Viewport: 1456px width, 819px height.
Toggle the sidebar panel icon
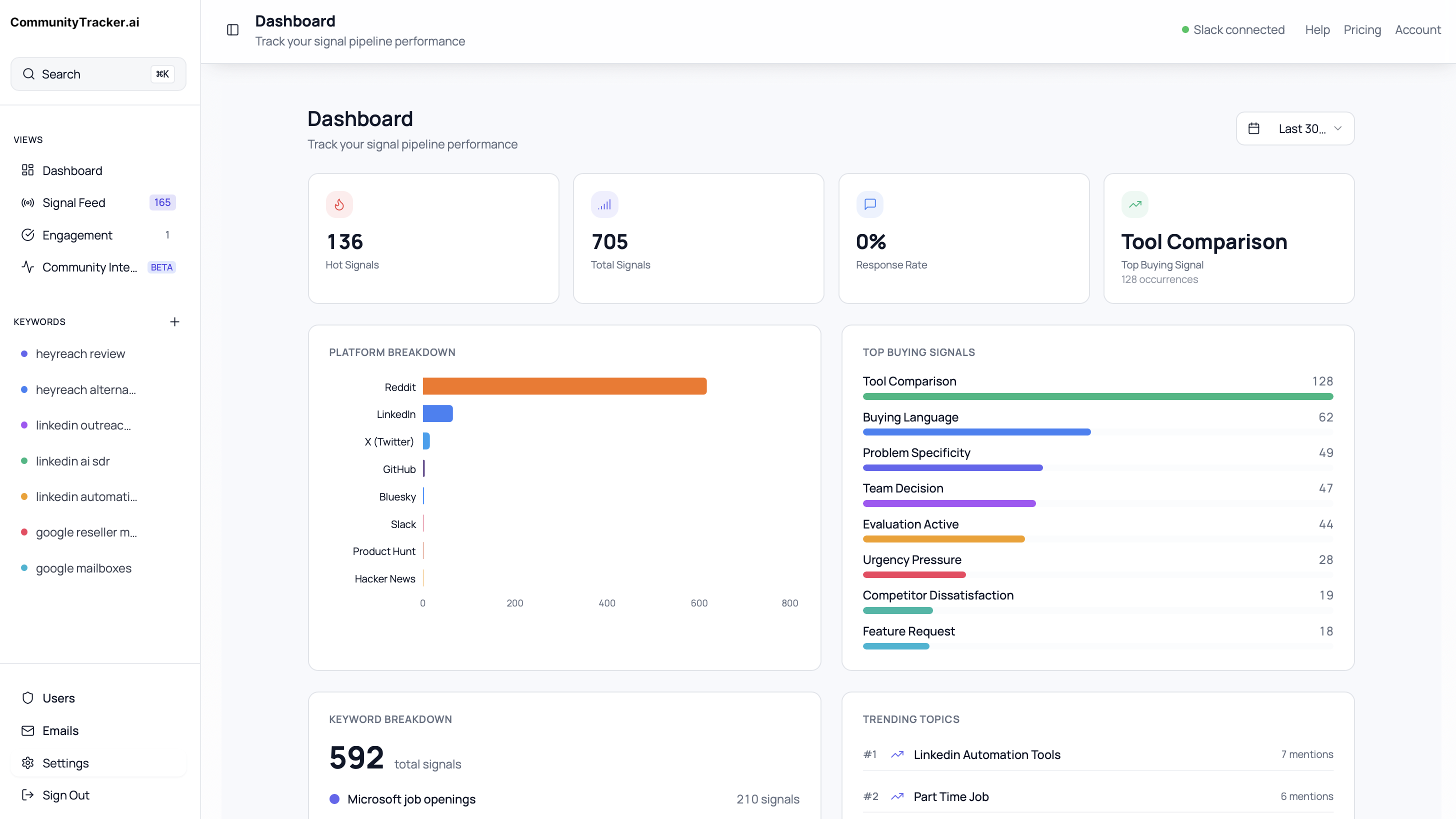[x=232, y=30]
